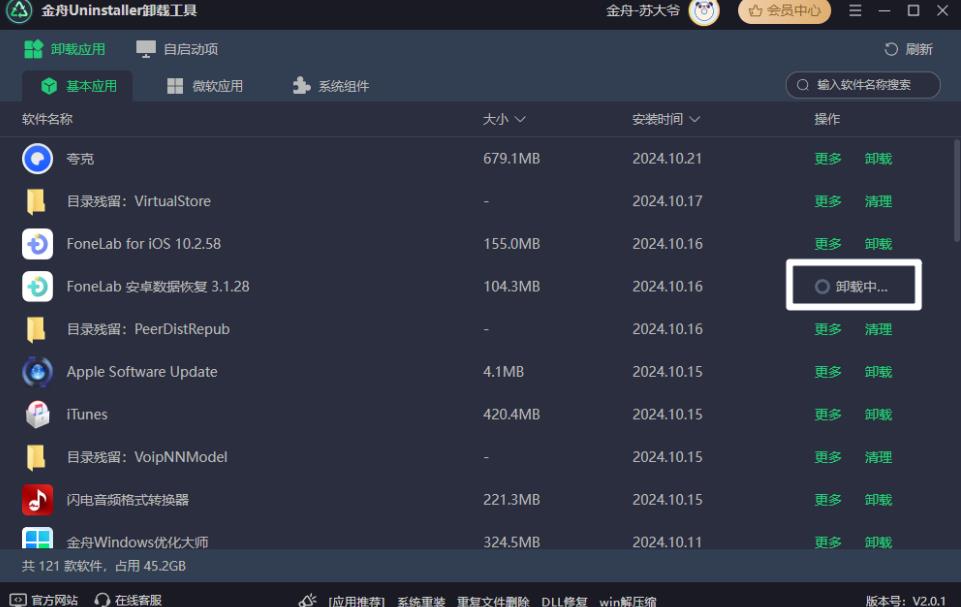Switch to 卸载应用 section
This screenshot has height=607, width=961.
(64, 49)
